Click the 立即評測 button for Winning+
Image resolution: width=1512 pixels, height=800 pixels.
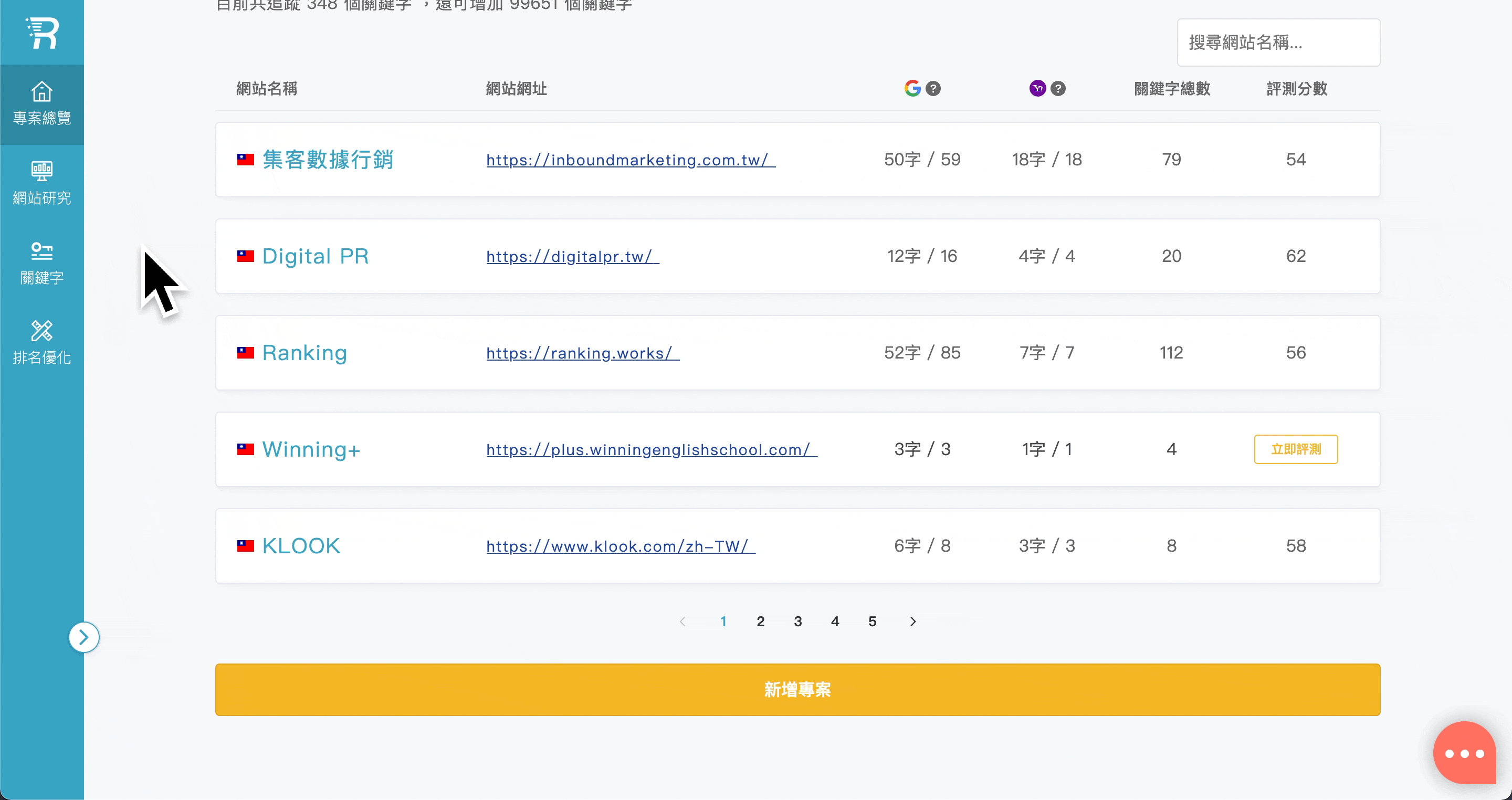pos(1295,449)
